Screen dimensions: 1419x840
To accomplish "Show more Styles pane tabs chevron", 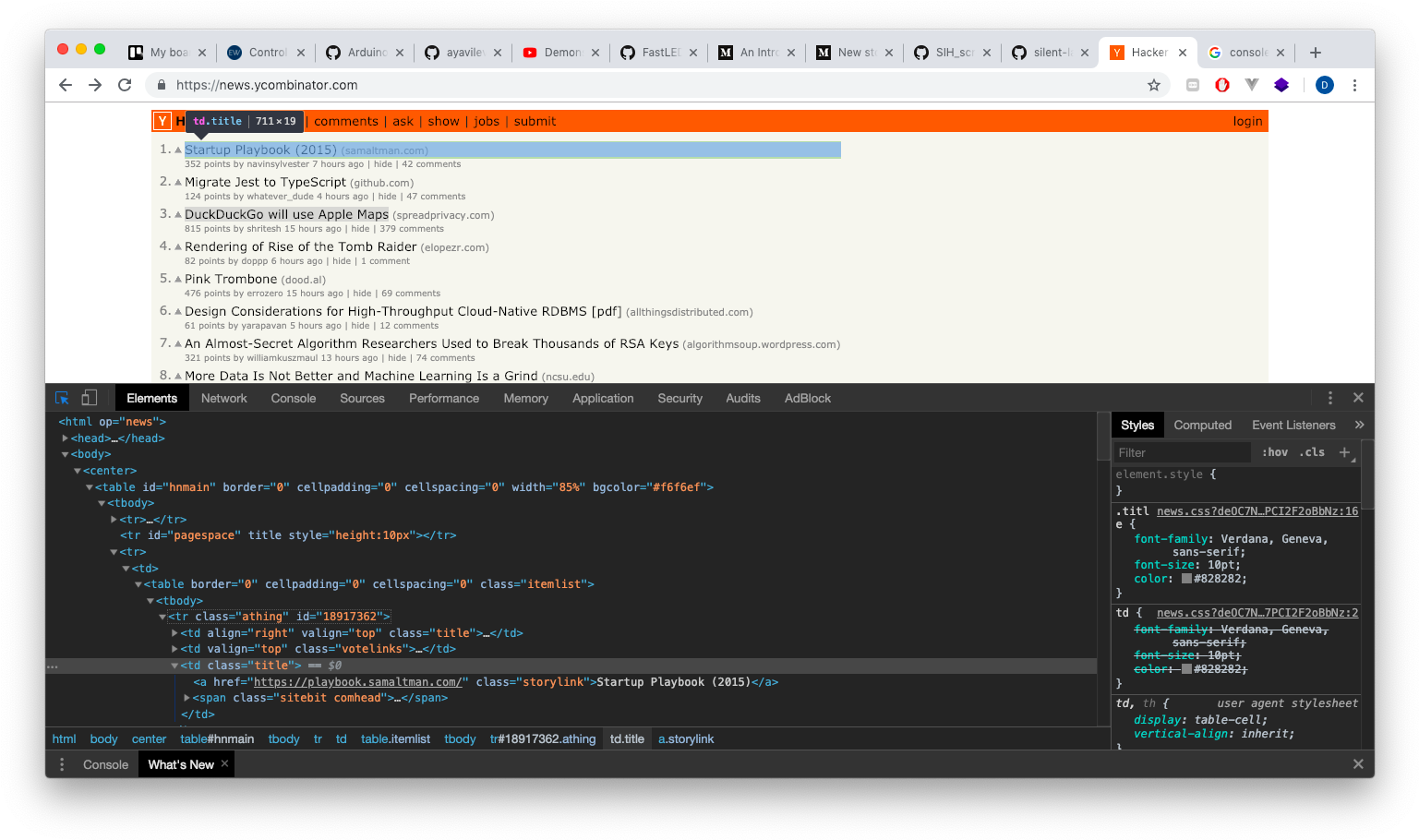I will (x=1359, y=425).
